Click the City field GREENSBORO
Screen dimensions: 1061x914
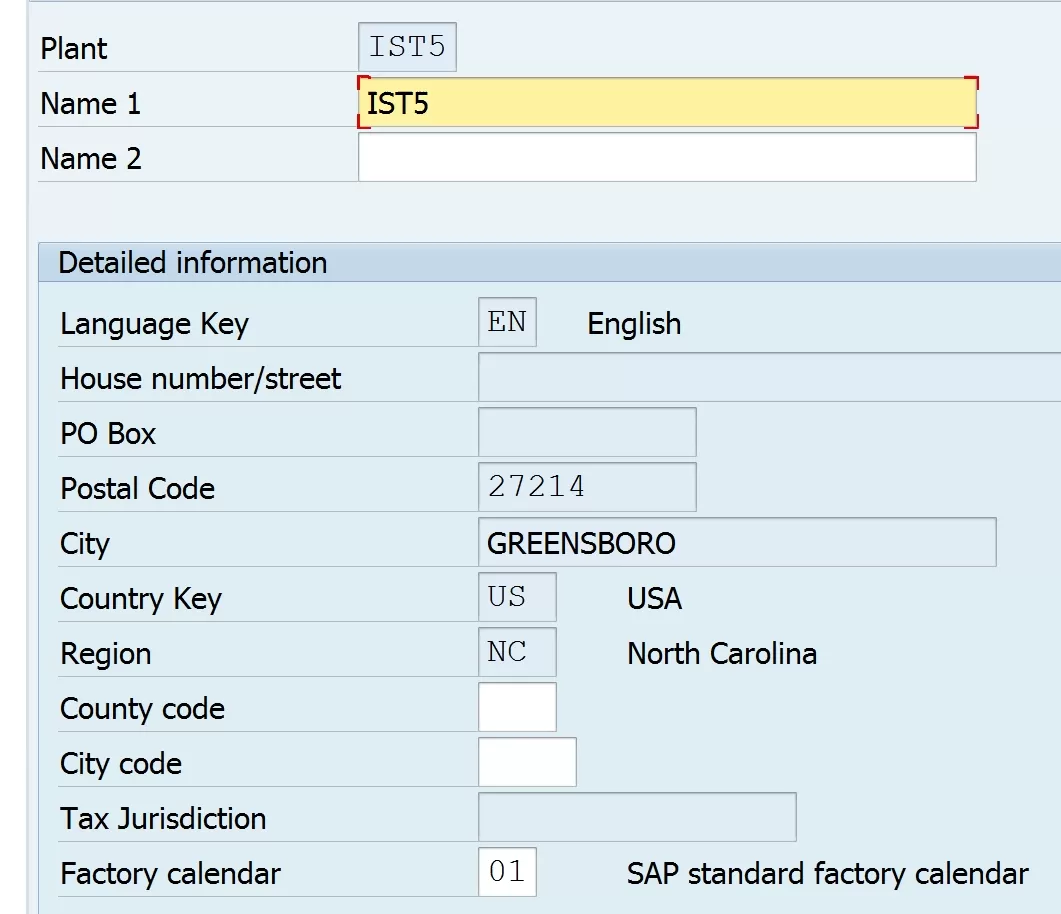(737, 543)
